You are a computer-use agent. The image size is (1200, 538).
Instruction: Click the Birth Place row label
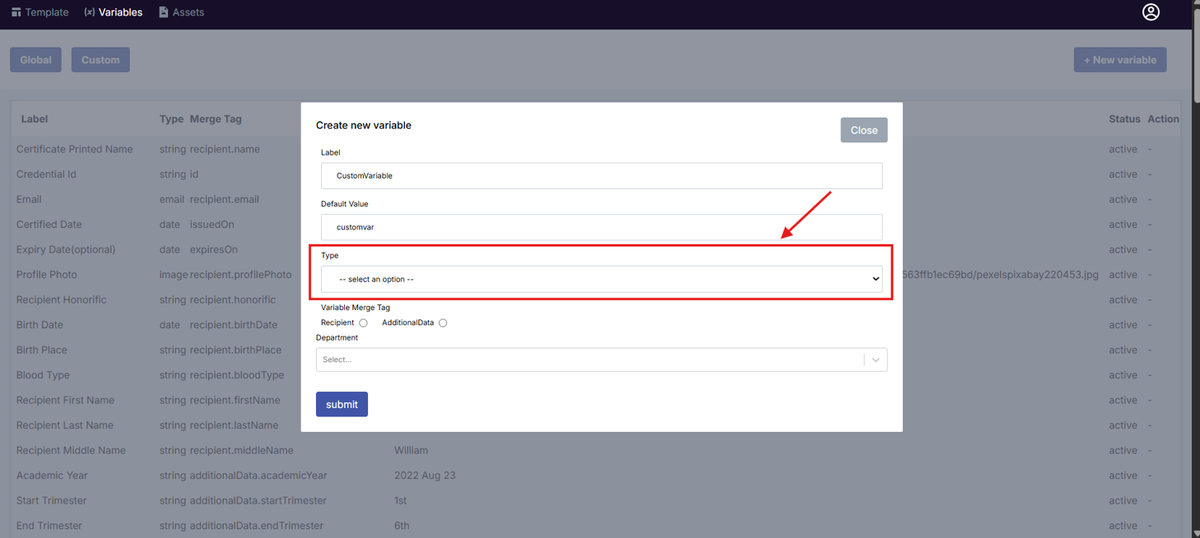42,350
